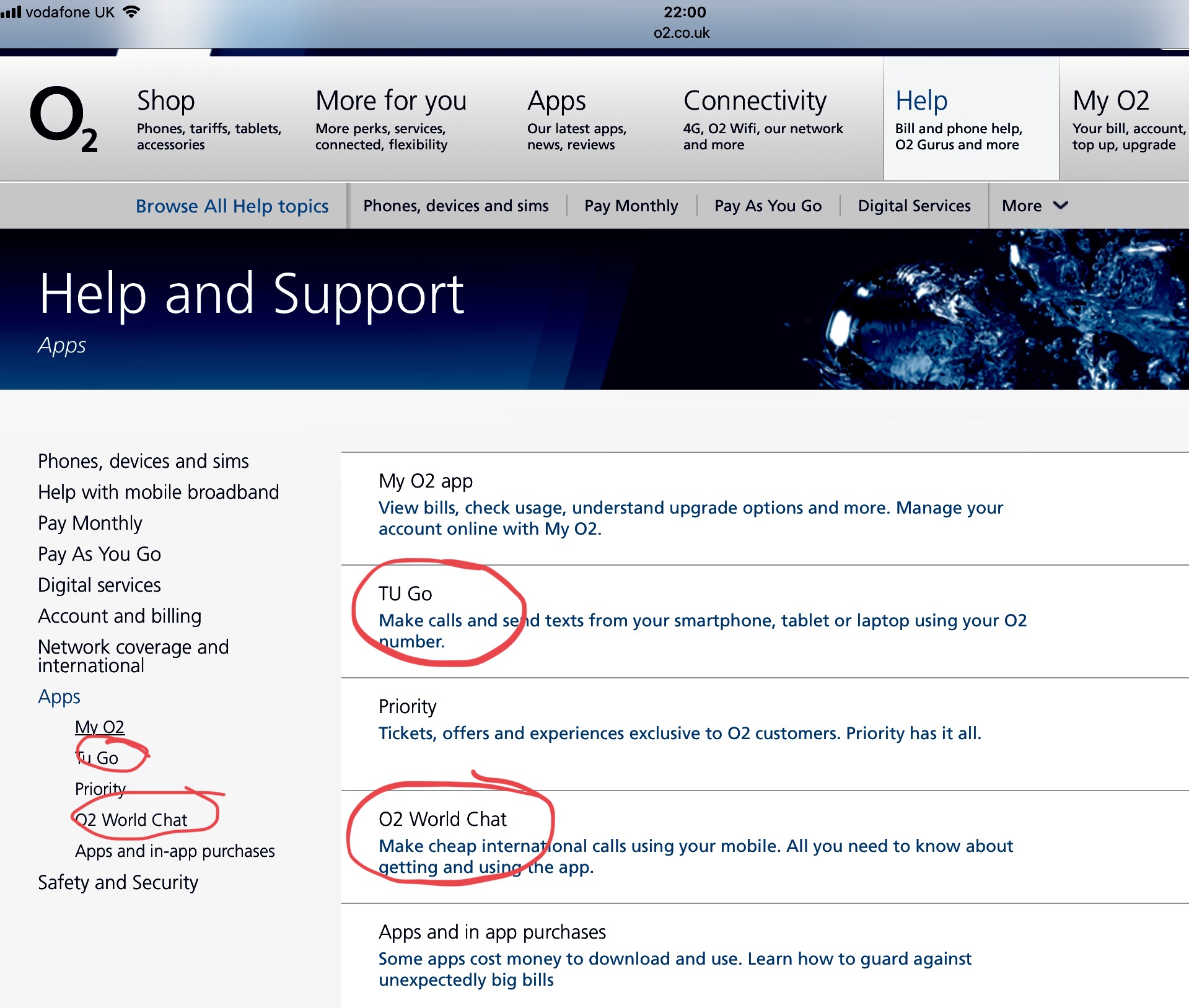Viewport: 1189px width, 1008px height.
Task: Click the Priority heading in main list
Action: (x=407, y=706)
